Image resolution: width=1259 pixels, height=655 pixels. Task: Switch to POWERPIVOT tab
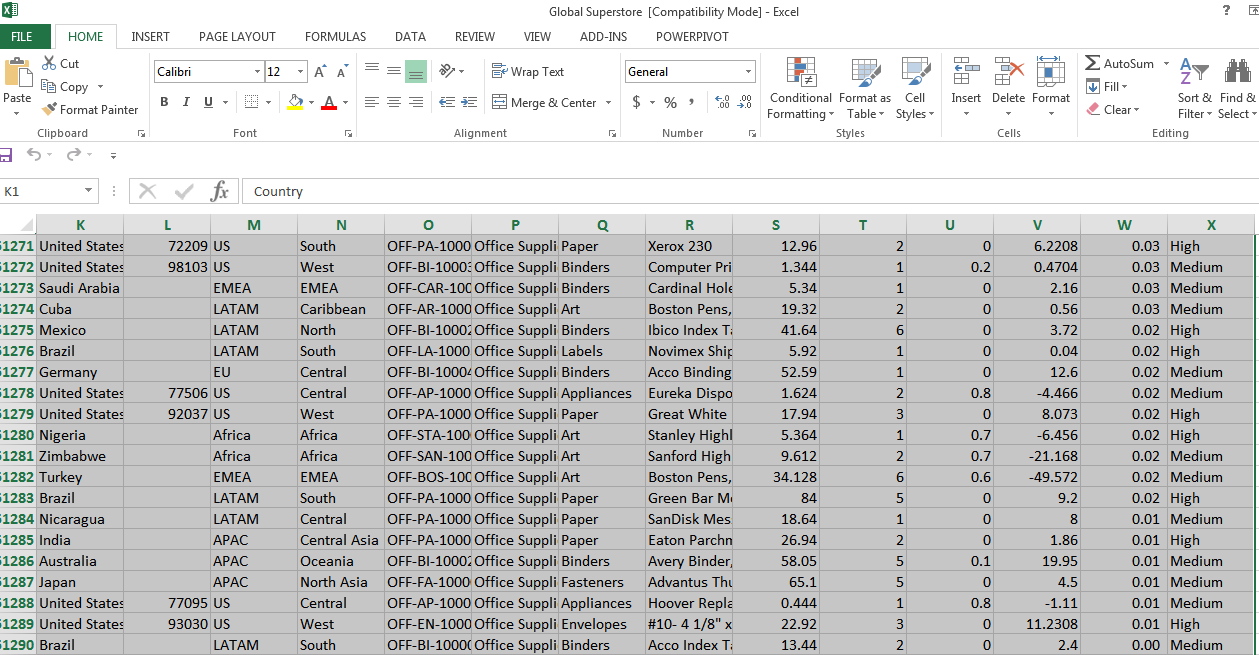pyautogui.click(x=692, y=37)
